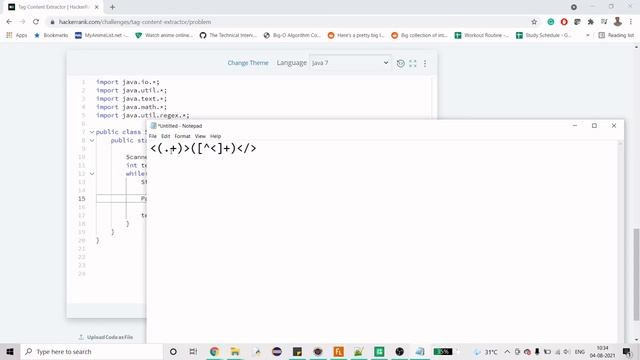Open Notepad's File menu
640x360 pixels.
[x=153, y=136]
